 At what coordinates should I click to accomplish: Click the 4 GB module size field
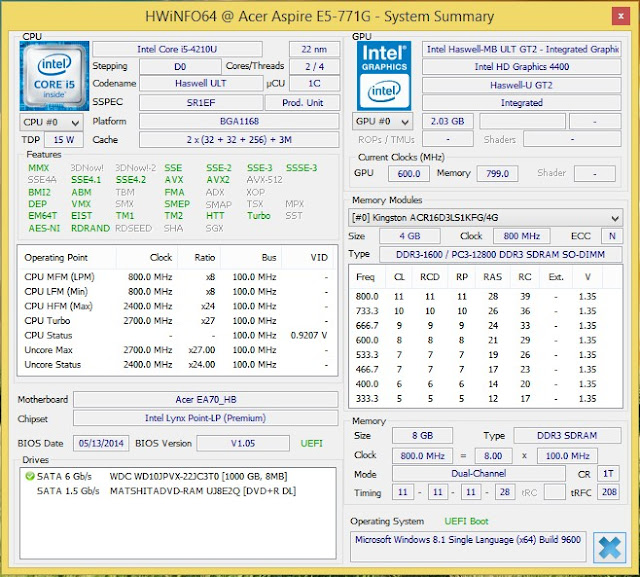coord(410,236)
